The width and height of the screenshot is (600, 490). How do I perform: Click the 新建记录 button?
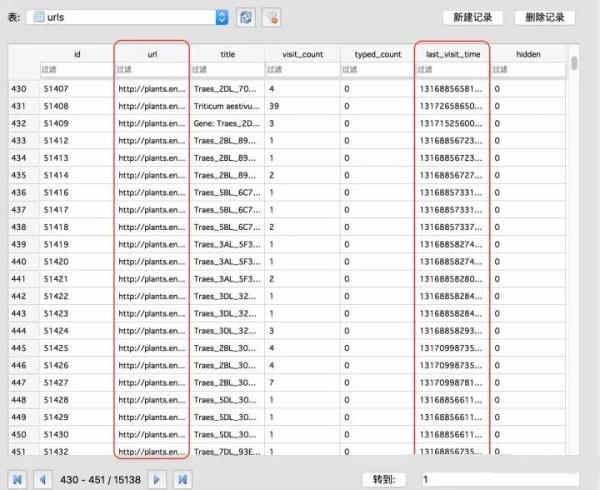coord(473,18)
